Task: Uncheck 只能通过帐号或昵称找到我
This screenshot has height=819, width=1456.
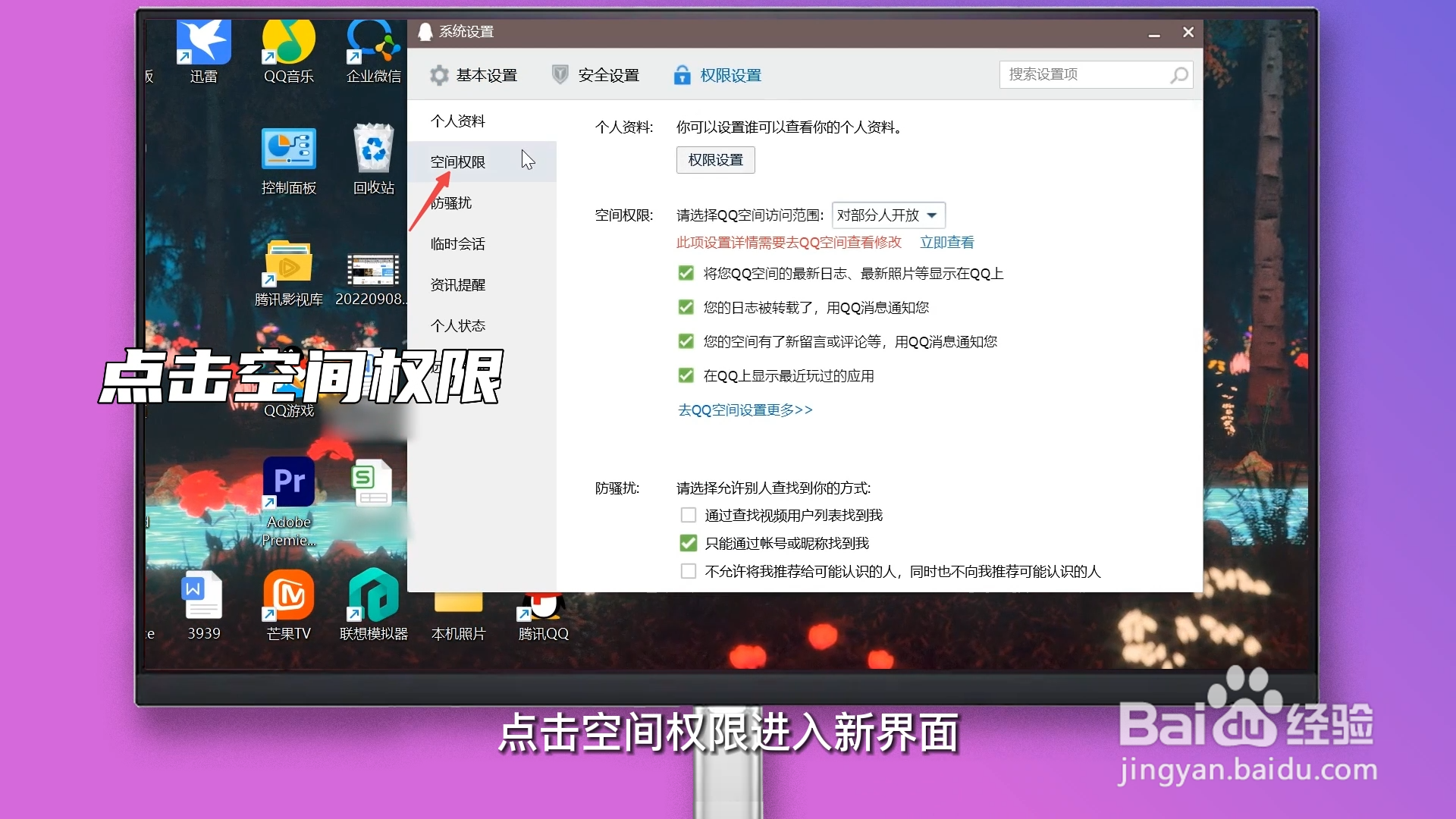Action: [688, 543]
